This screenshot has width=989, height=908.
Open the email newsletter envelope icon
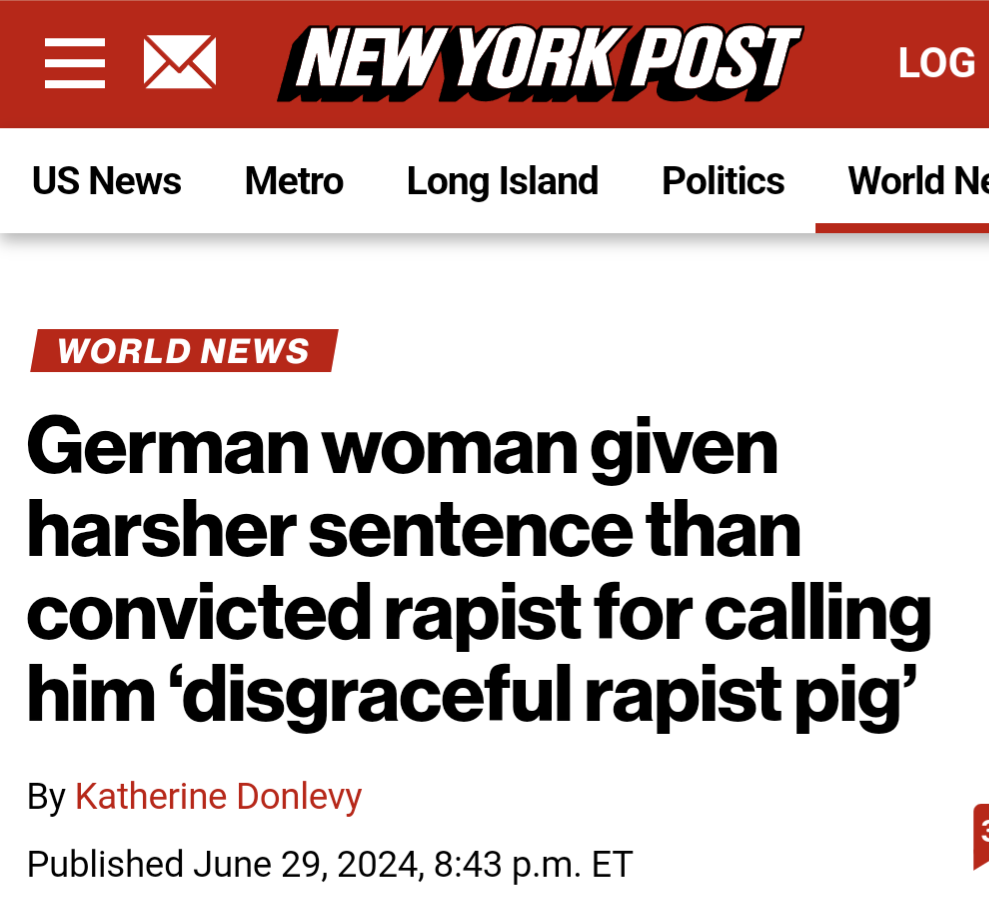pos(180,62)
